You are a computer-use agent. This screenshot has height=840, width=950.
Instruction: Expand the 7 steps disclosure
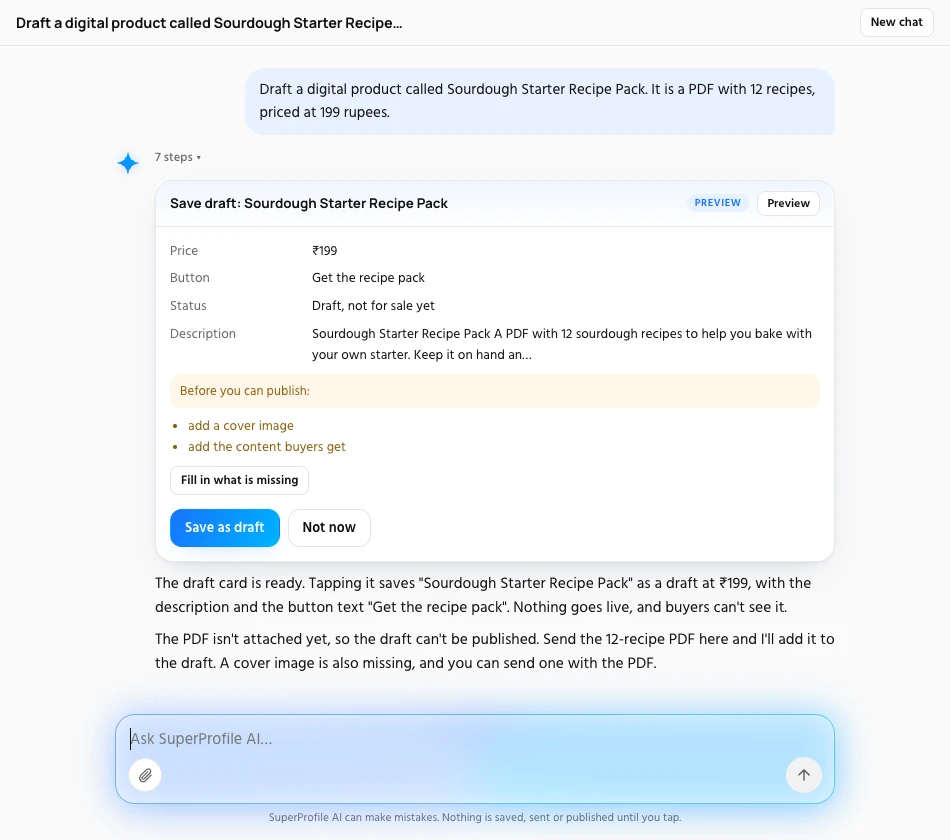click(178, 157)
